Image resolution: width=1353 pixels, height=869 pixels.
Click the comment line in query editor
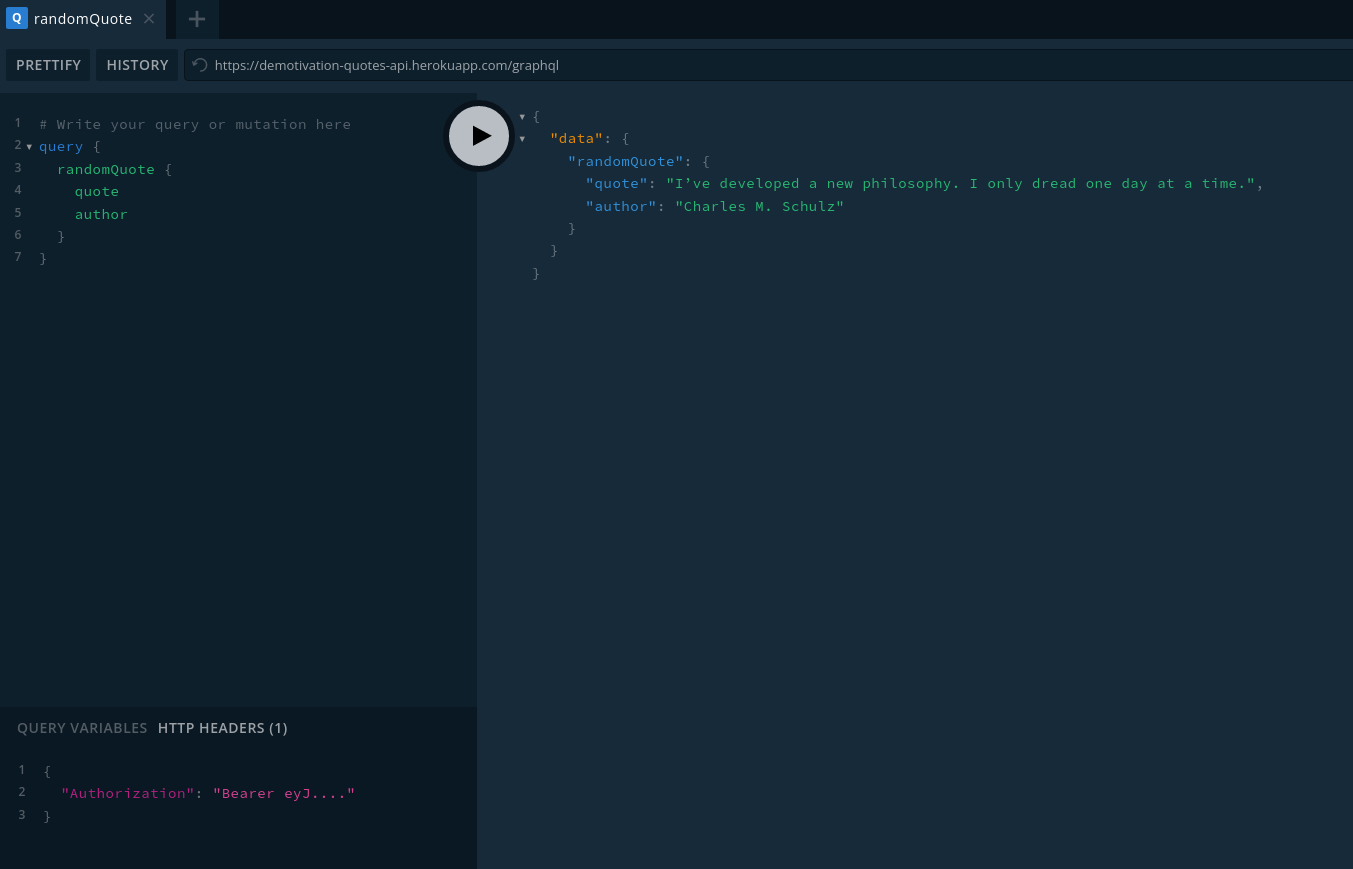(195, 125)
